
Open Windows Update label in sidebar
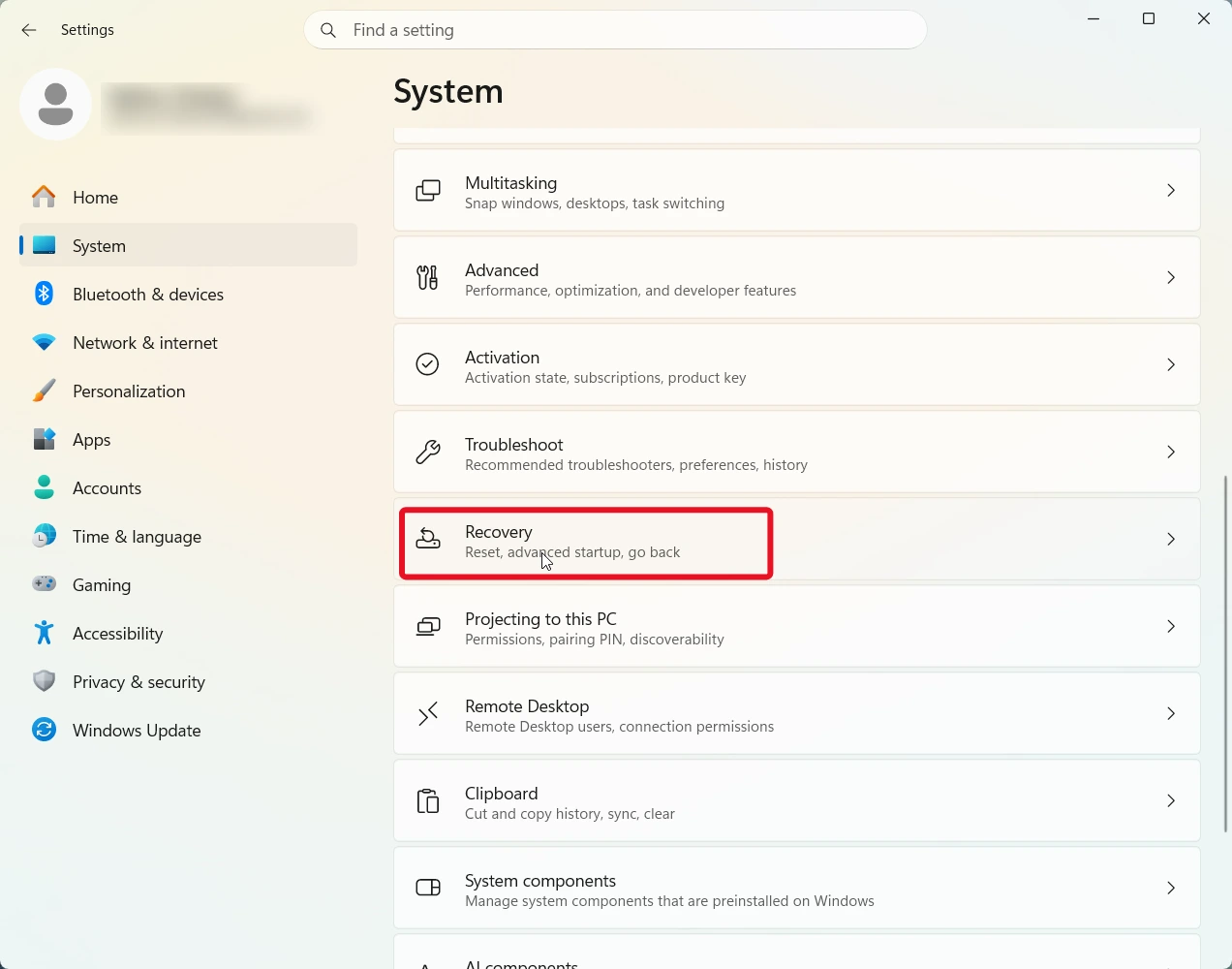pyautogui.click(x=137, y=731)
